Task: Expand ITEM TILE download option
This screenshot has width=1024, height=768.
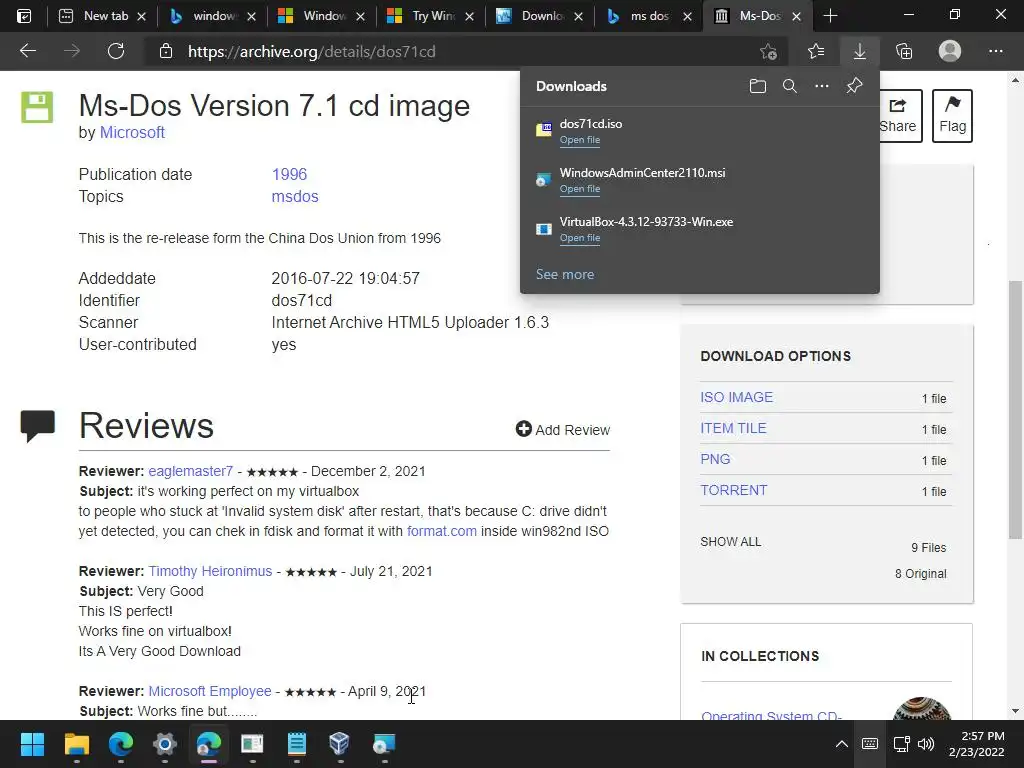Action: [x=733, y=428]
